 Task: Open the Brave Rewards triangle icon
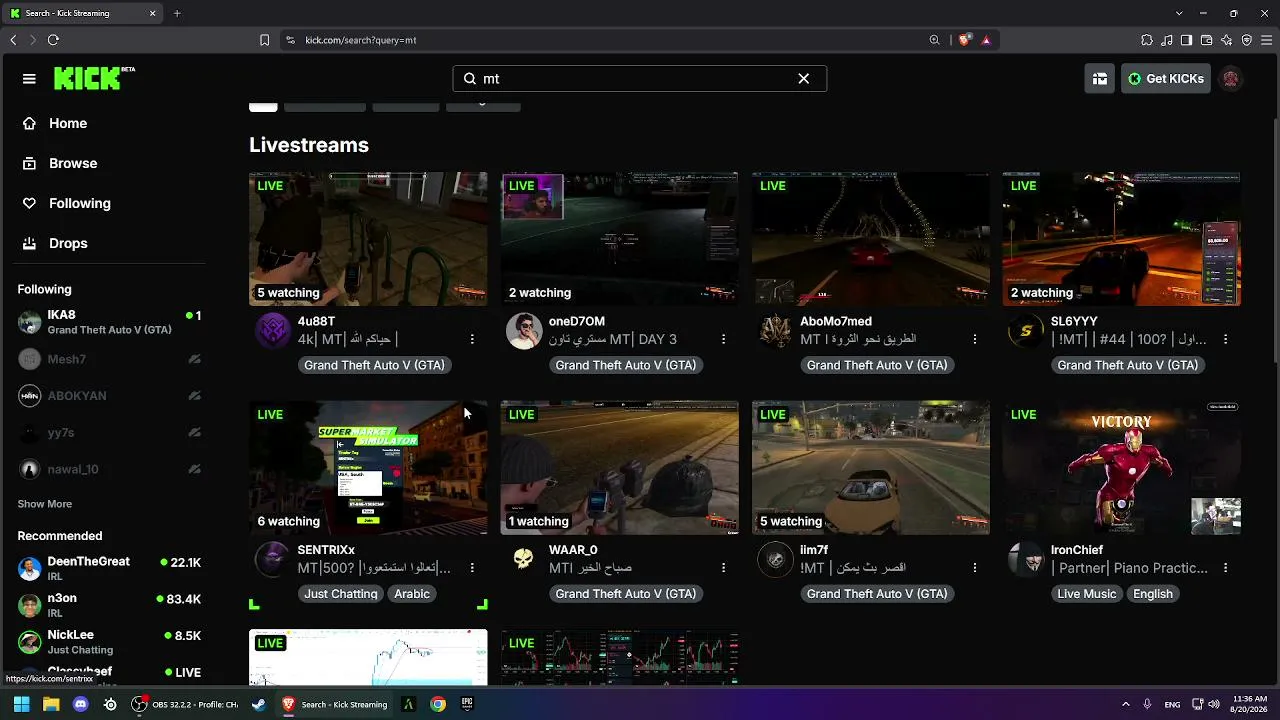click(x=986, y=40)
